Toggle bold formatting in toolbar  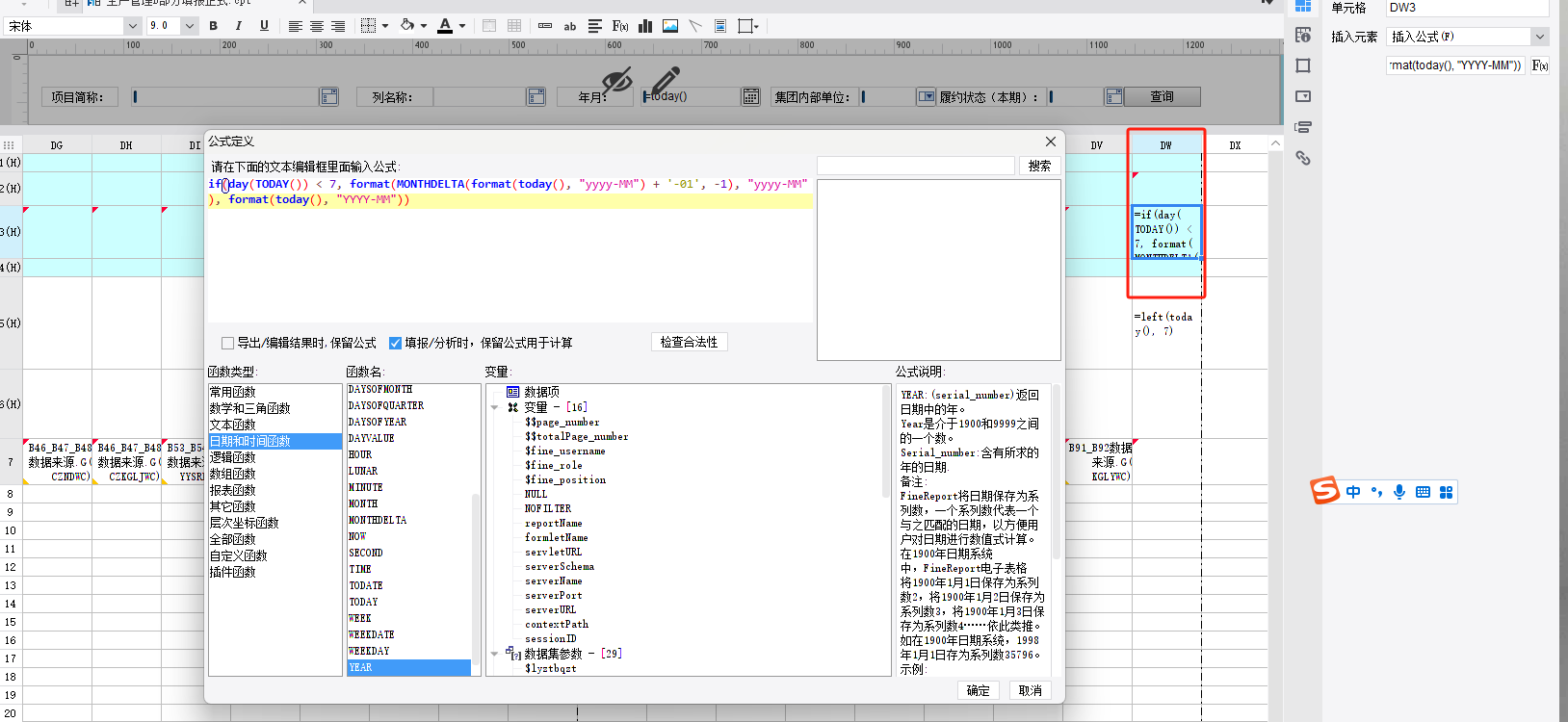[213, 26]
